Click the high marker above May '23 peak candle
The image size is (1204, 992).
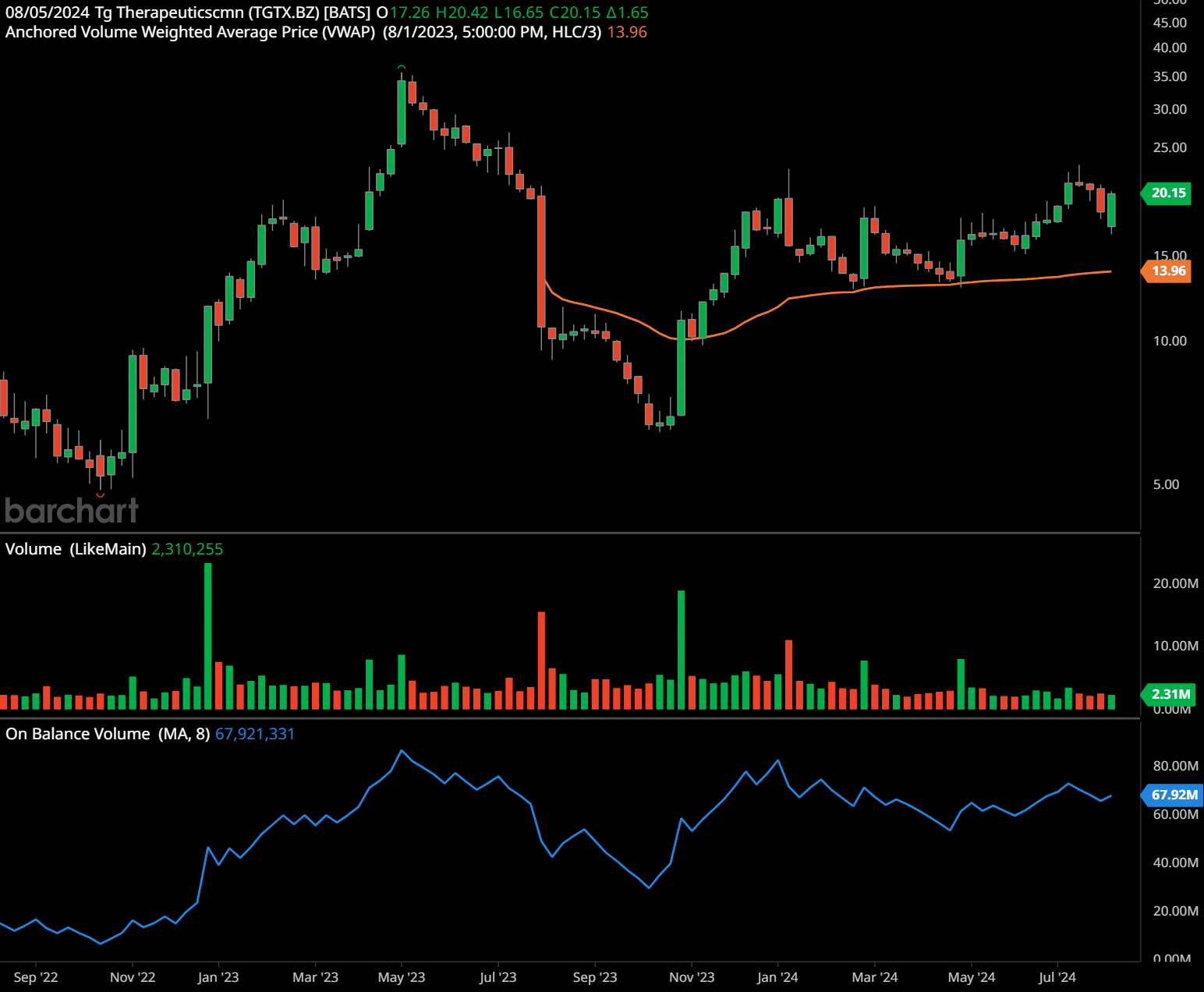tap(401, 68)
